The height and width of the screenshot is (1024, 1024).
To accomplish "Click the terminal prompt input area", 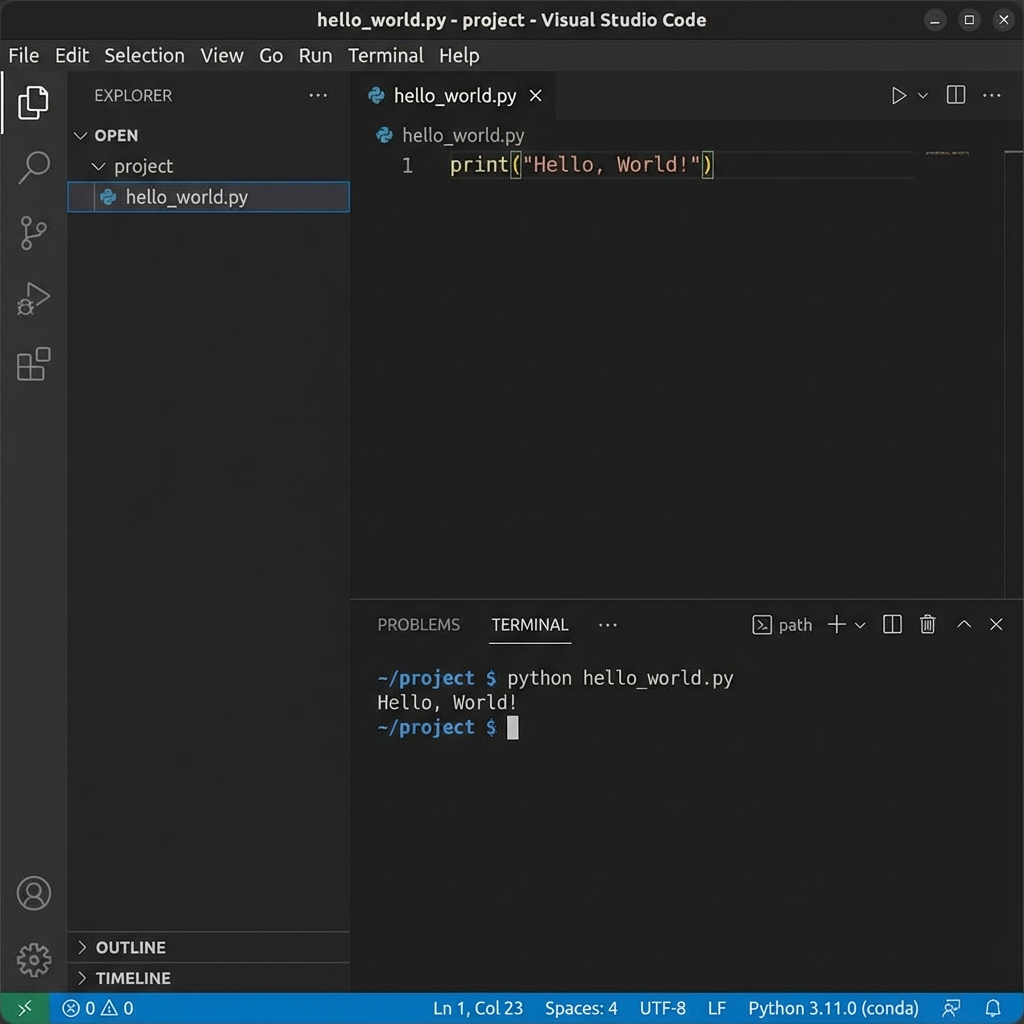I will (513, 728).
